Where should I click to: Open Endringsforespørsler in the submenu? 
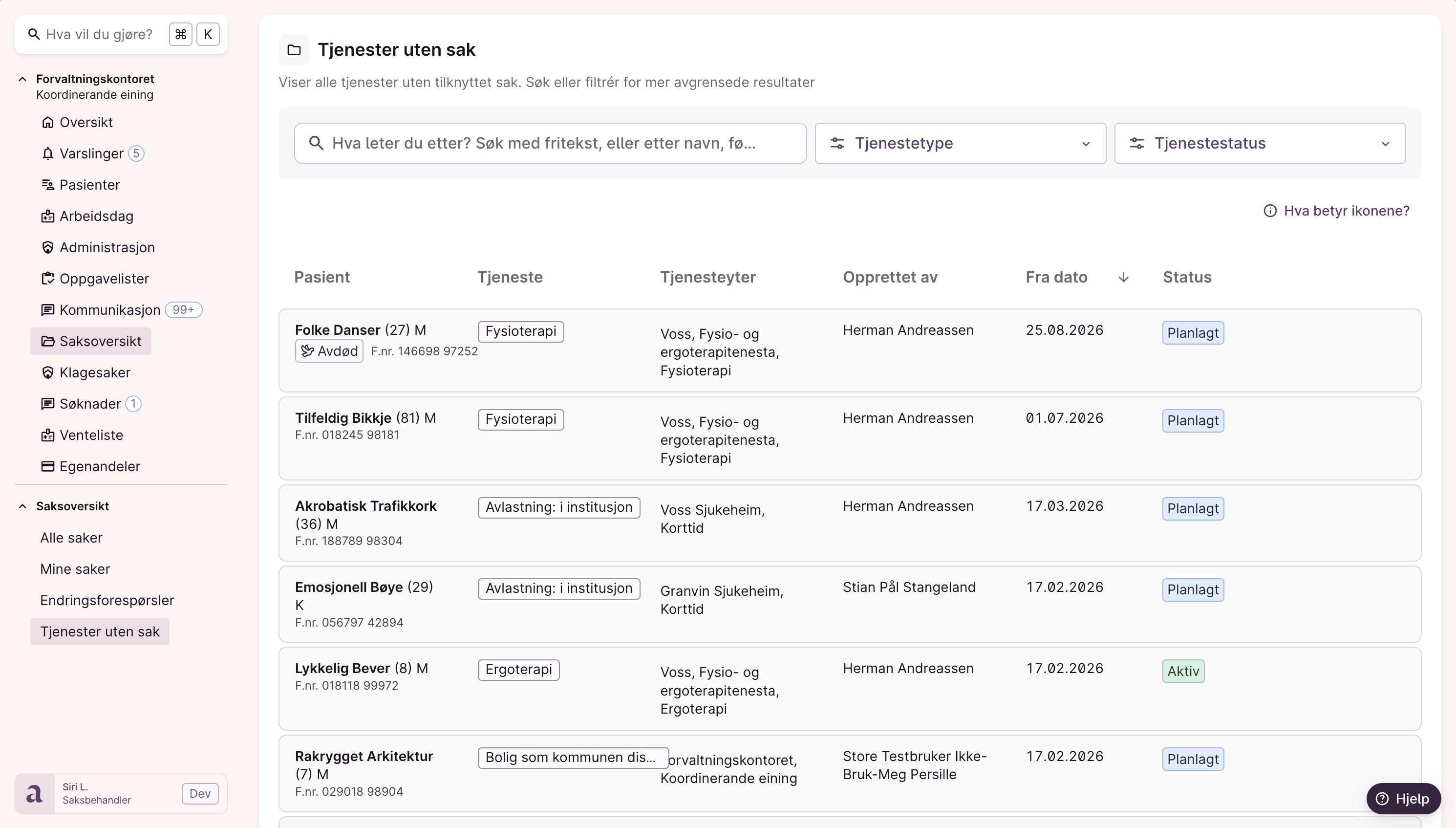(x=107, y=600)
